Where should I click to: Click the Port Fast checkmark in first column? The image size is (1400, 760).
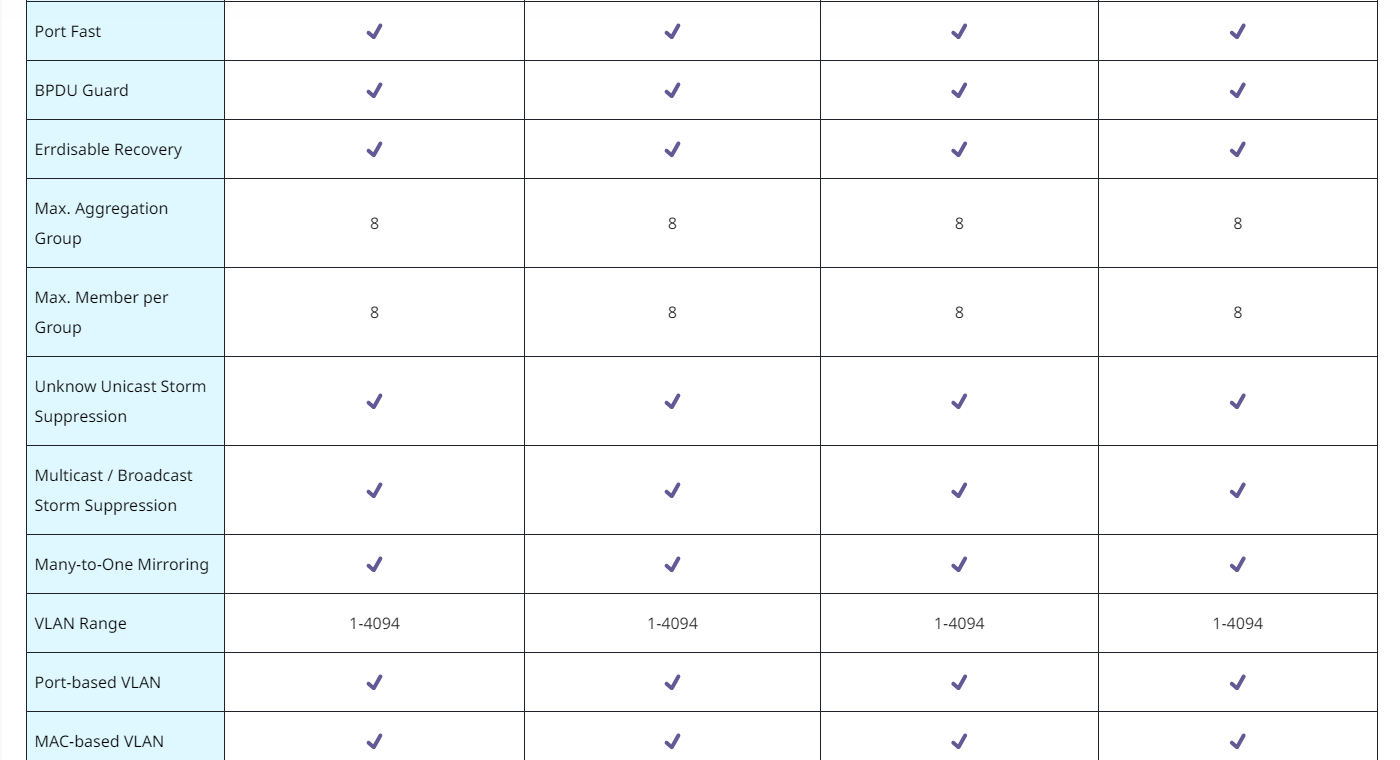(x=374, y=31)
